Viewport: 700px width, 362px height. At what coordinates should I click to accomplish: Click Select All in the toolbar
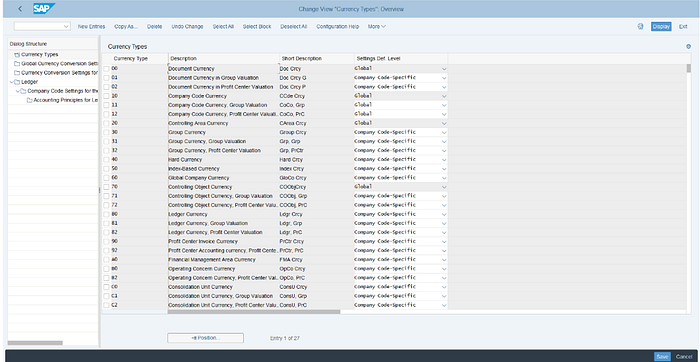[223, 27]
